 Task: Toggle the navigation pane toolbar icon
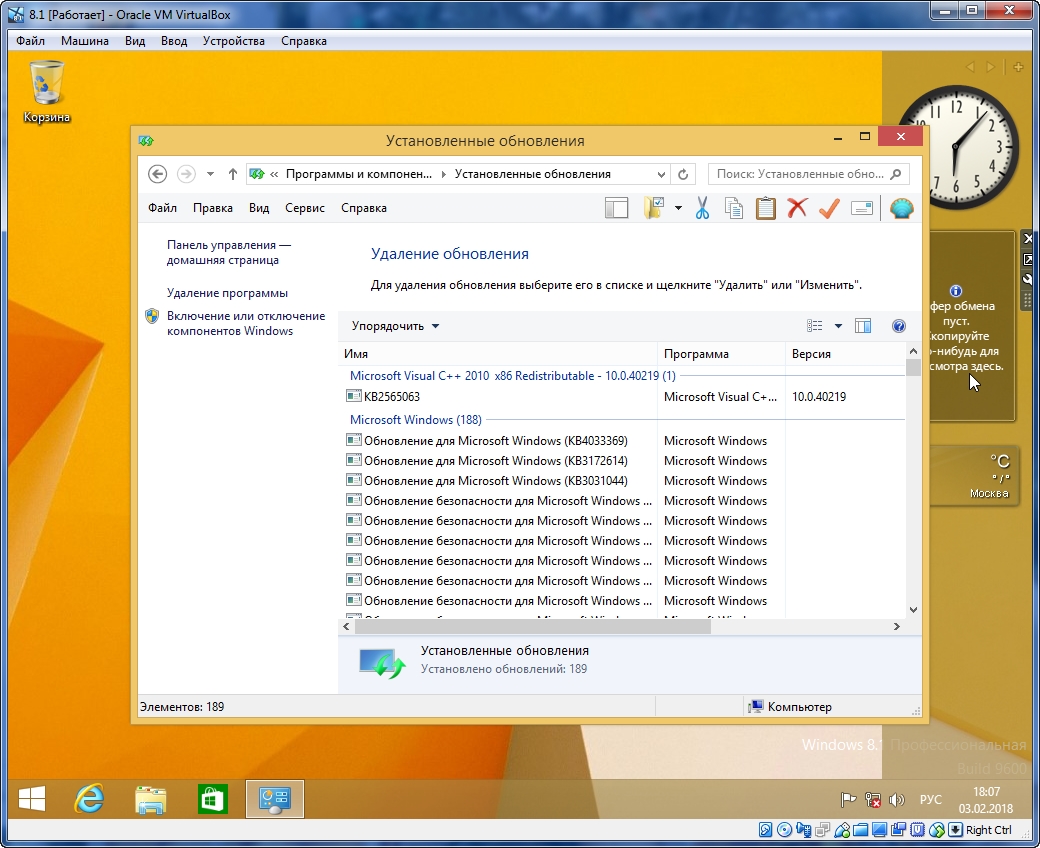616,208
